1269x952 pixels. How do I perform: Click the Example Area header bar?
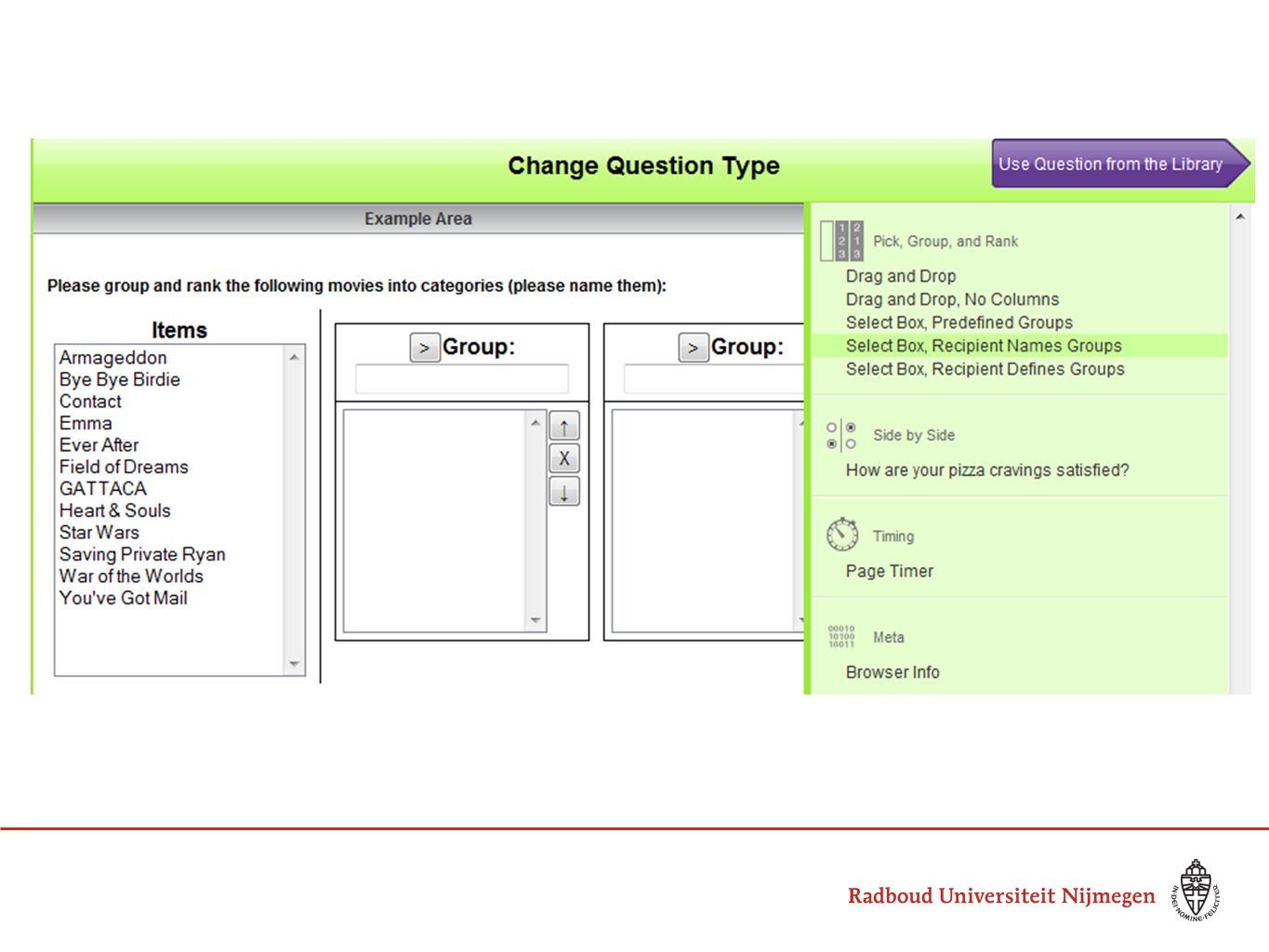click(x=418, y=218)
